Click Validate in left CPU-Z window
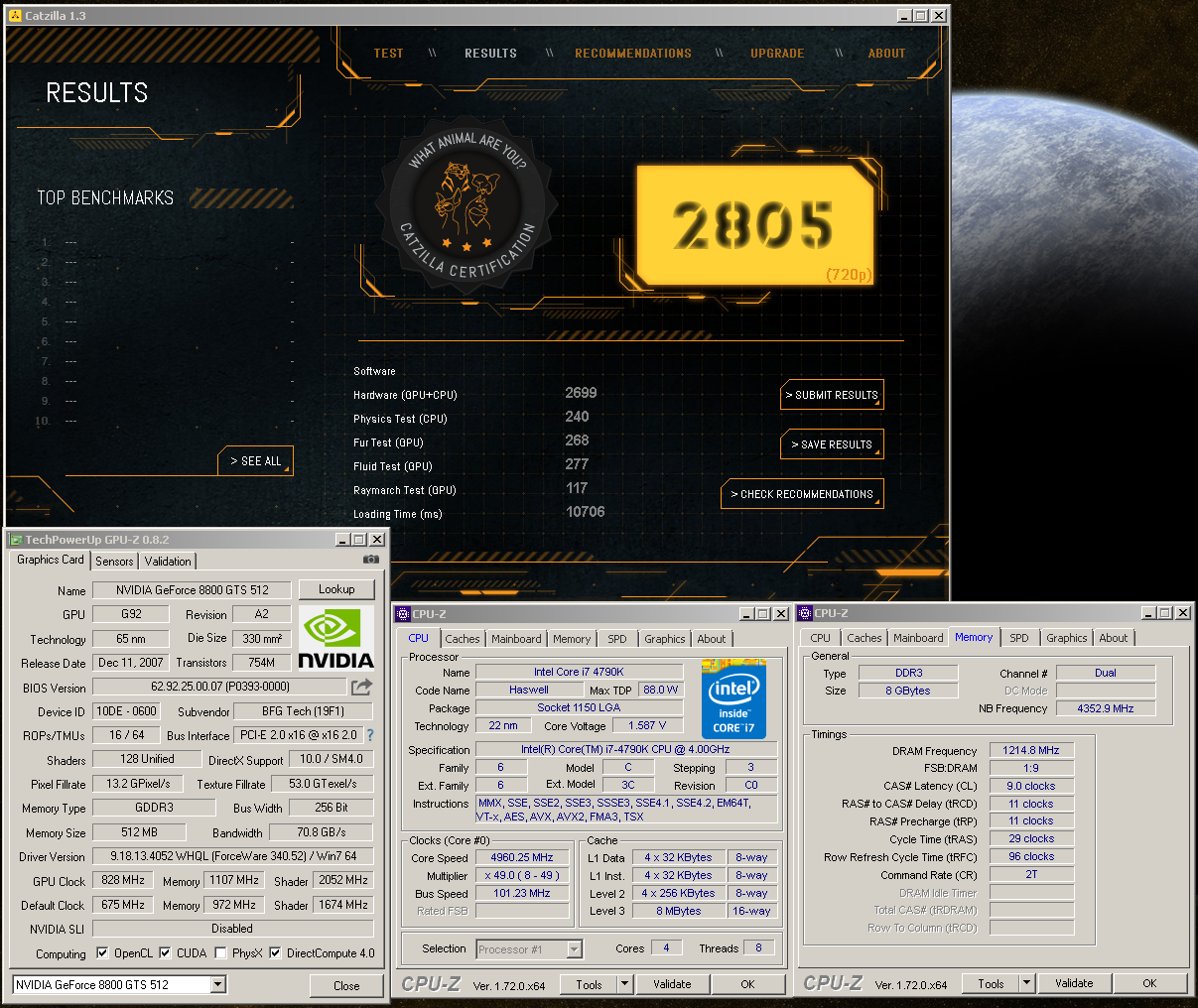The width and height of the screenshot is (1198, 1008). 672,984
